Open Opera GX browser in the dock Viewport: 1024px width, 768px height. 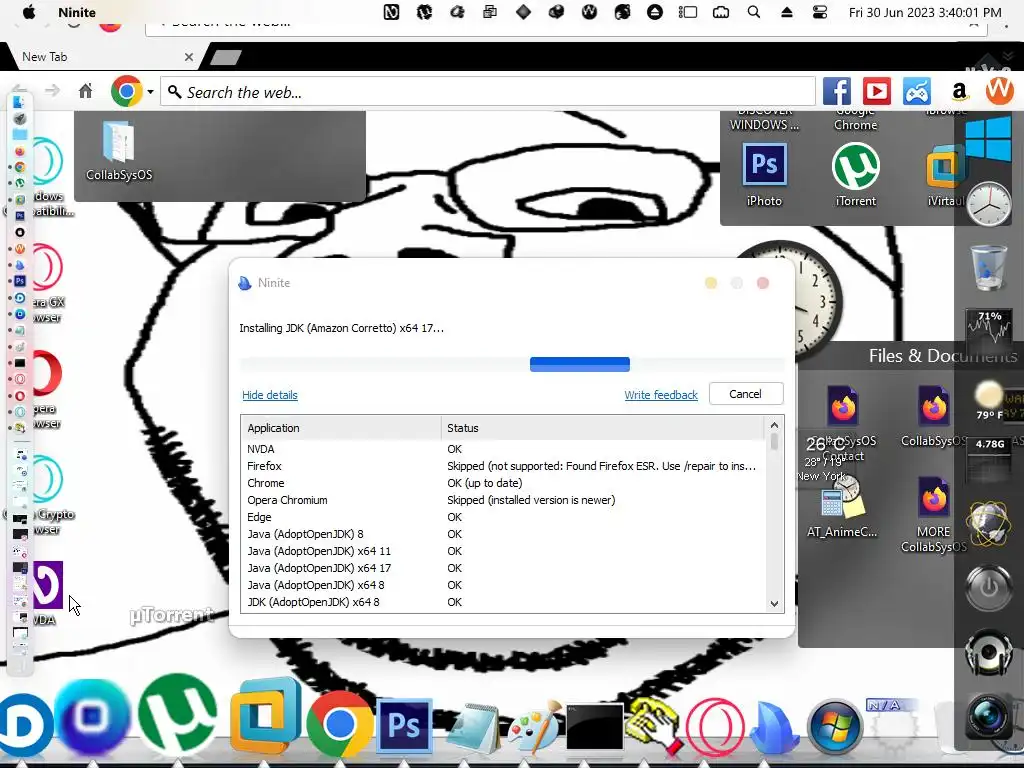click(714, 726)
